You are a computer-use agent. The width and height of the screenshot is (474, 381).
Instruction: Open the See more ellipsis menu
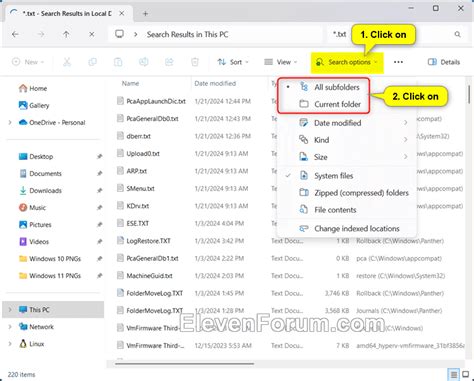pos(398,62)
